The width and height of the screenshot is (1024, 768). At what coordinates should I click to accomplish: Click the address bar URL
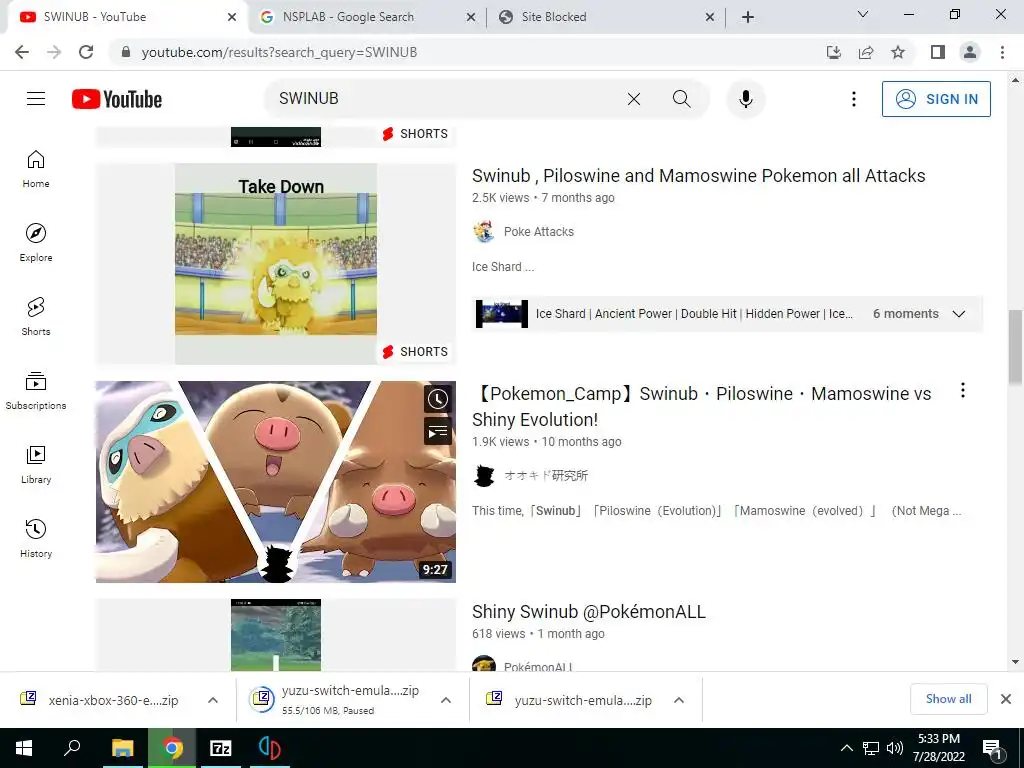tap(280, 52)
